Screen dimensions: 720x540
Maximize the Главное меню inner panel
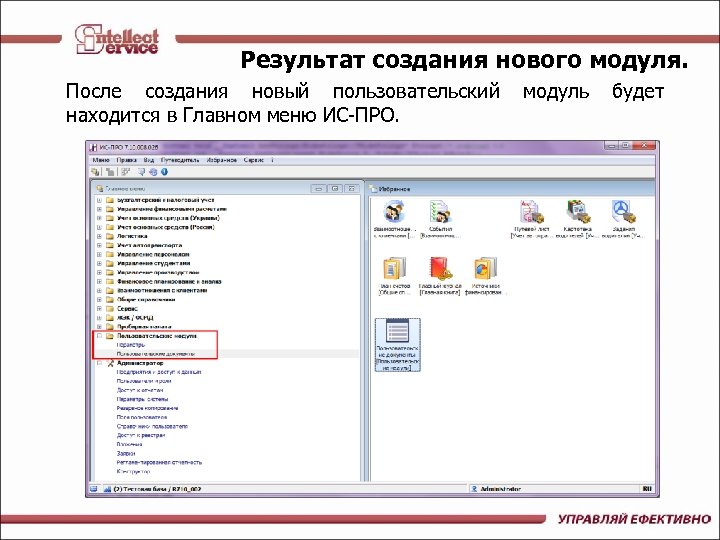coord(335,189)
